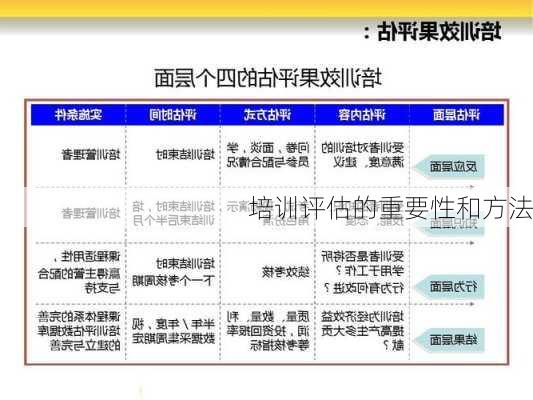
Task: Click the '行为层面' arrow label
Action: (449, 287)
